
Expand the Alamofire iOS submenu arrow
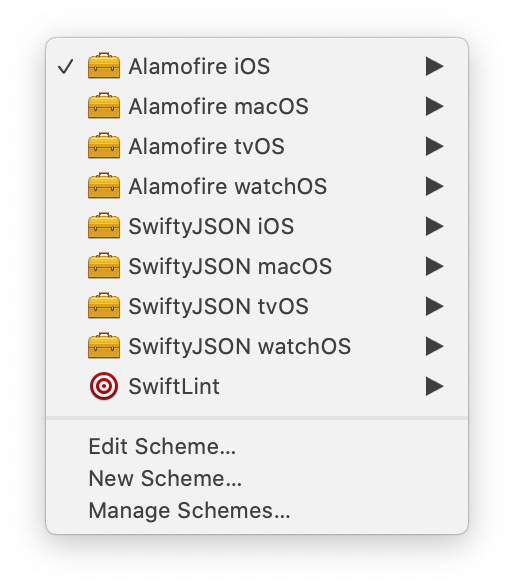tap(435, 66)
